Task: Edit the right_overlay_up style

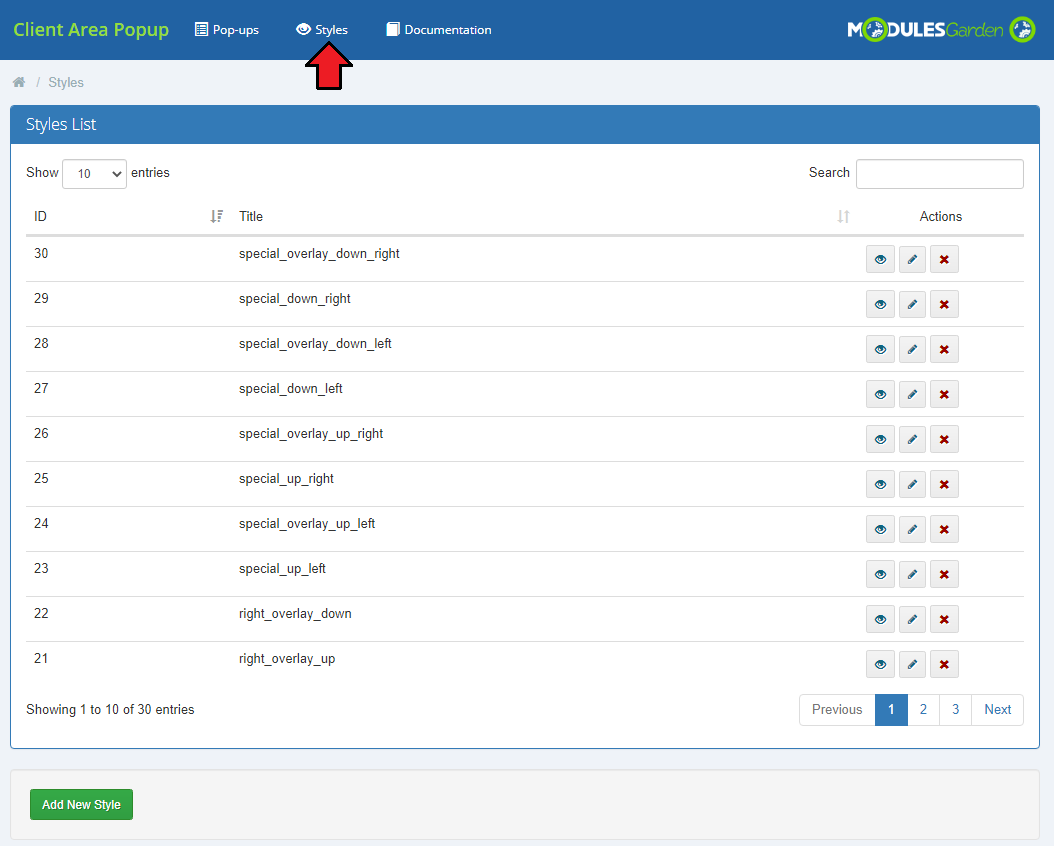Action: (x=912, y=665)
